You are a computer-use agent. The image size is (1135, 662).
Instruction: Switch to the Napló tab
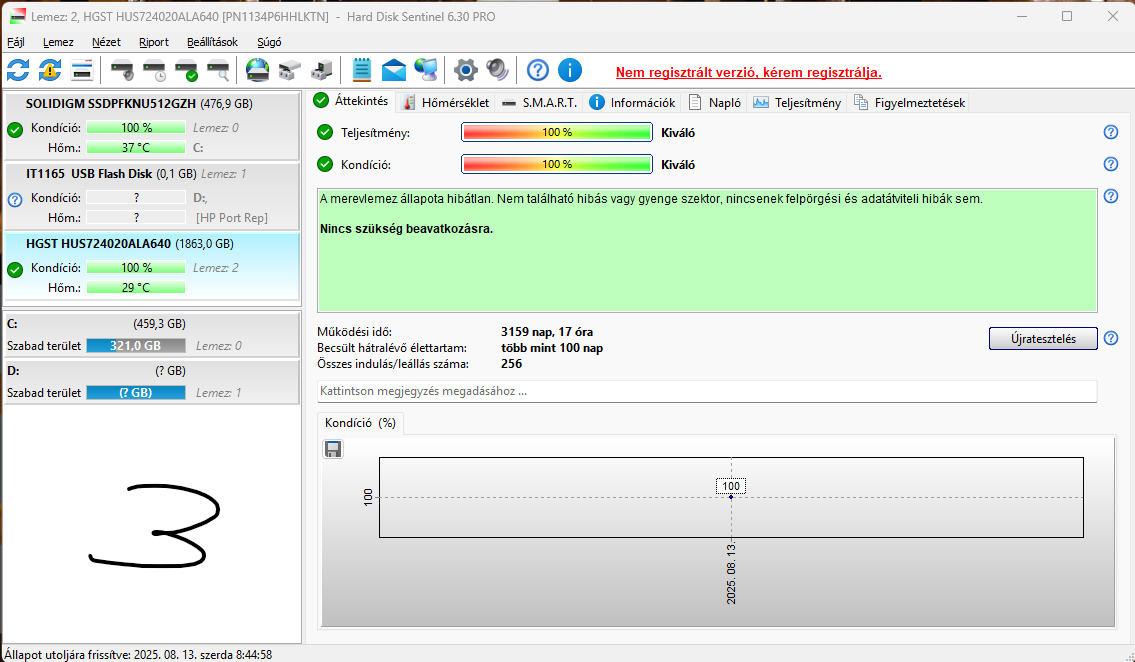click(x=714, y=103)
